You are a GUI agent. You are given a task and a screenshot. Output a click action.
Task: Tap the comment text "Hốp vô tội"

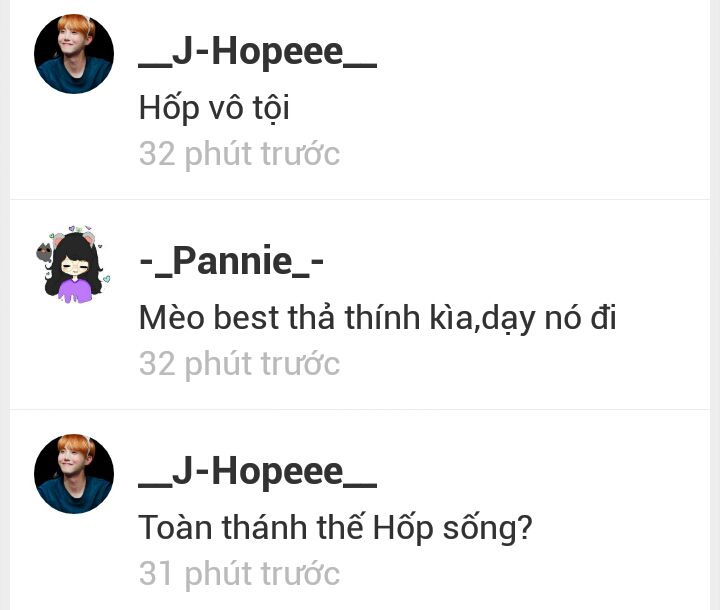point(214,108)
